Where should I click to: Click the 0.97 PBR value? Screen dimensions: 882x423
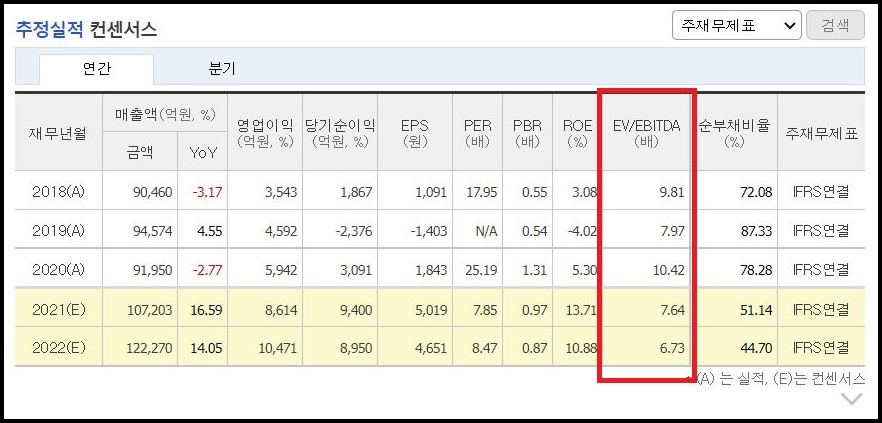pos(534,310)
